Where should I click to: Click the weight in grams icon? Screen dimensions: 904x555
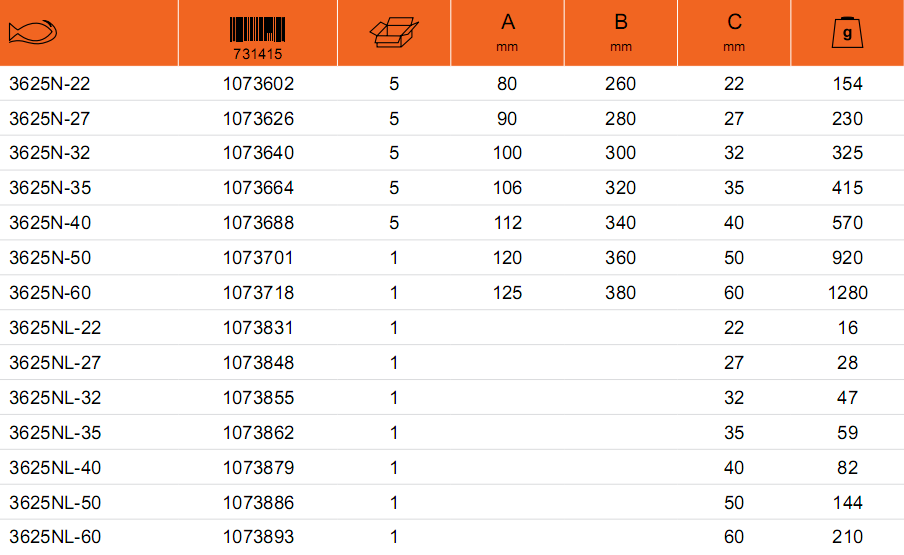point(847,33)
